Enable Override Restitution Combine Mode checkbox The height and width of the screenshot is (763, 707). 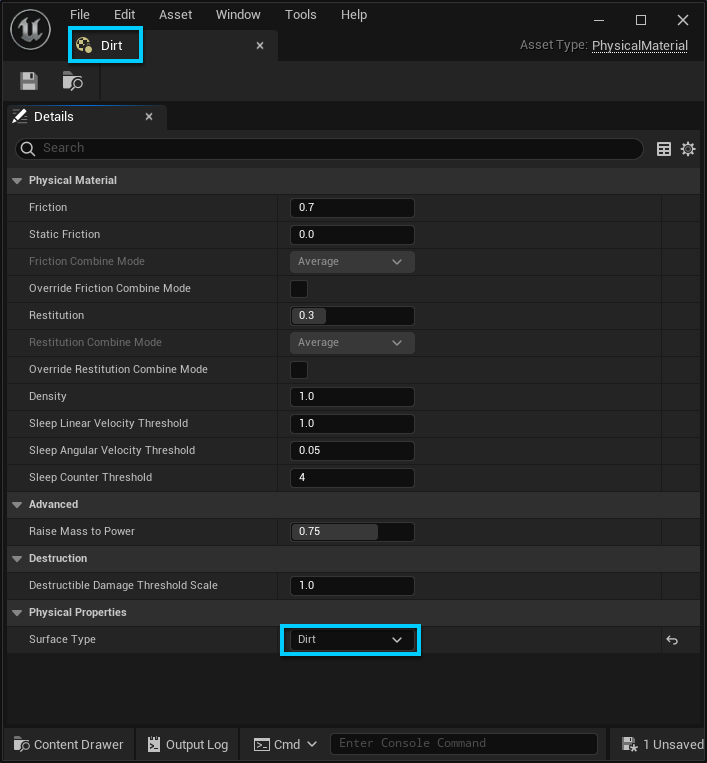tap(299, 370)
